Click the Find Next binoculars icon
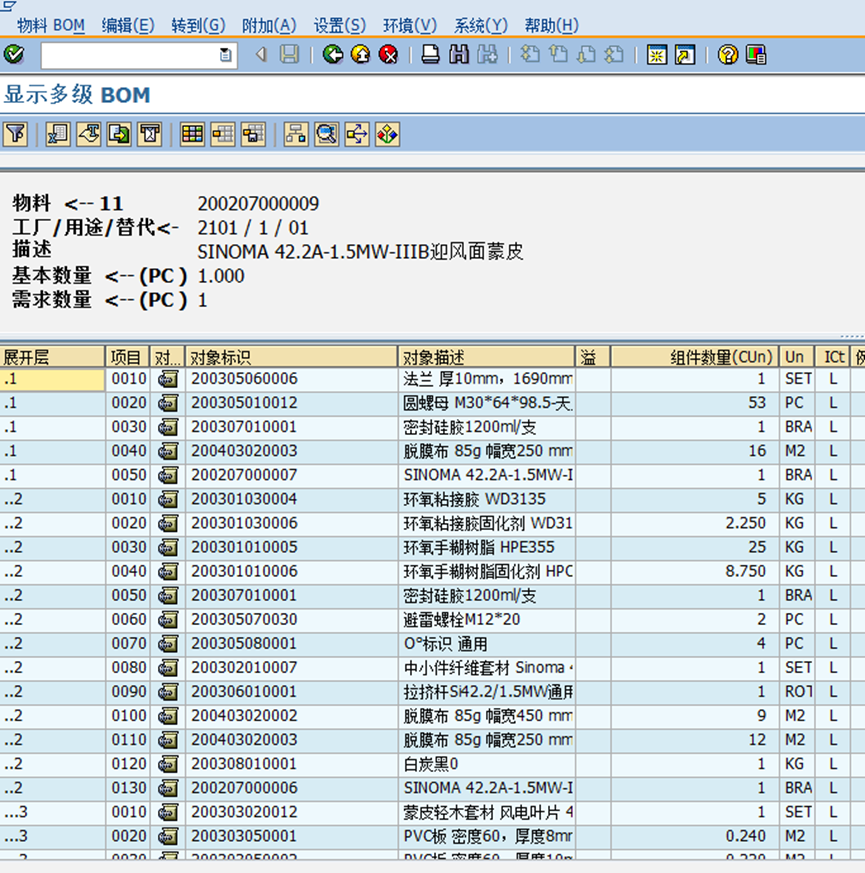The height and width of the screenshot is (873, 865). click(x=487, y=55)
